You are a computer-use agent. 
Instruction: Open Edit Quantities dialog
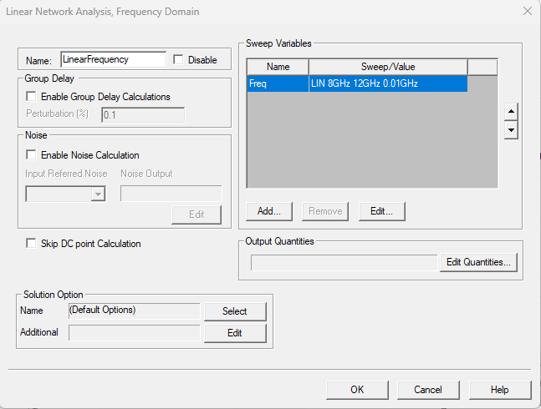pyautogui.click(x=478, y=262)
